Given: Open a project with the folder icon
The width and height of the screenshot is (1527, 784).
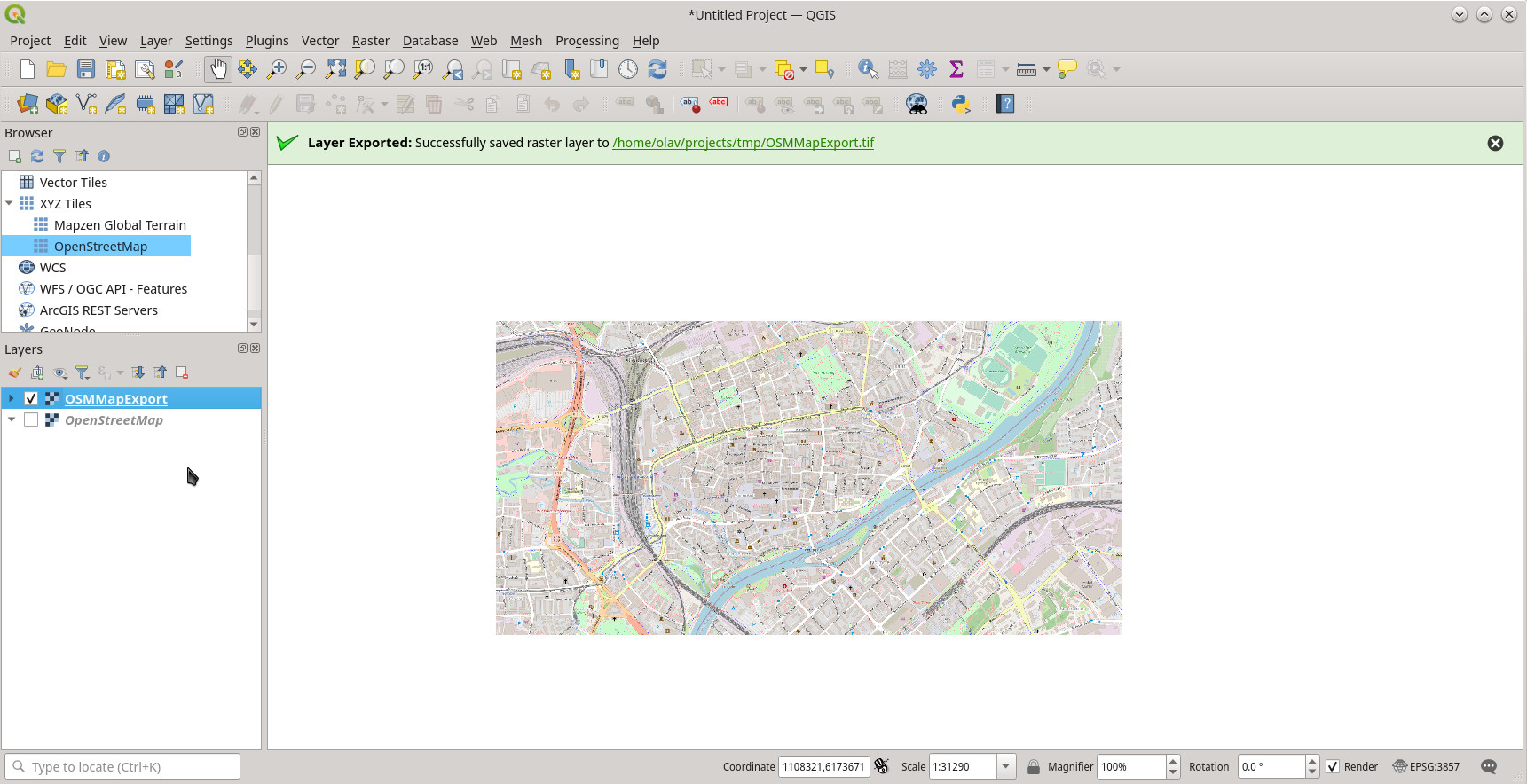Looking at the screenshot, I should click(57, 69).
